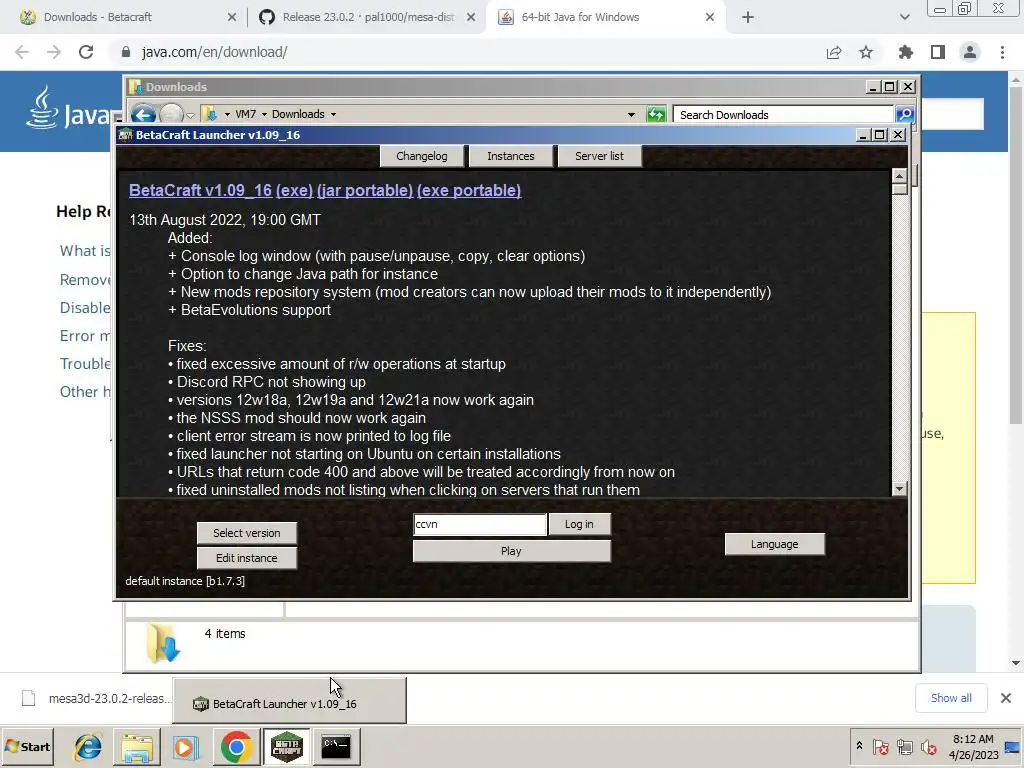Image resolution: width=1024 pixels, height=768 pixels.
Task: Open the Language settings button
Action: tap(775, 544)
